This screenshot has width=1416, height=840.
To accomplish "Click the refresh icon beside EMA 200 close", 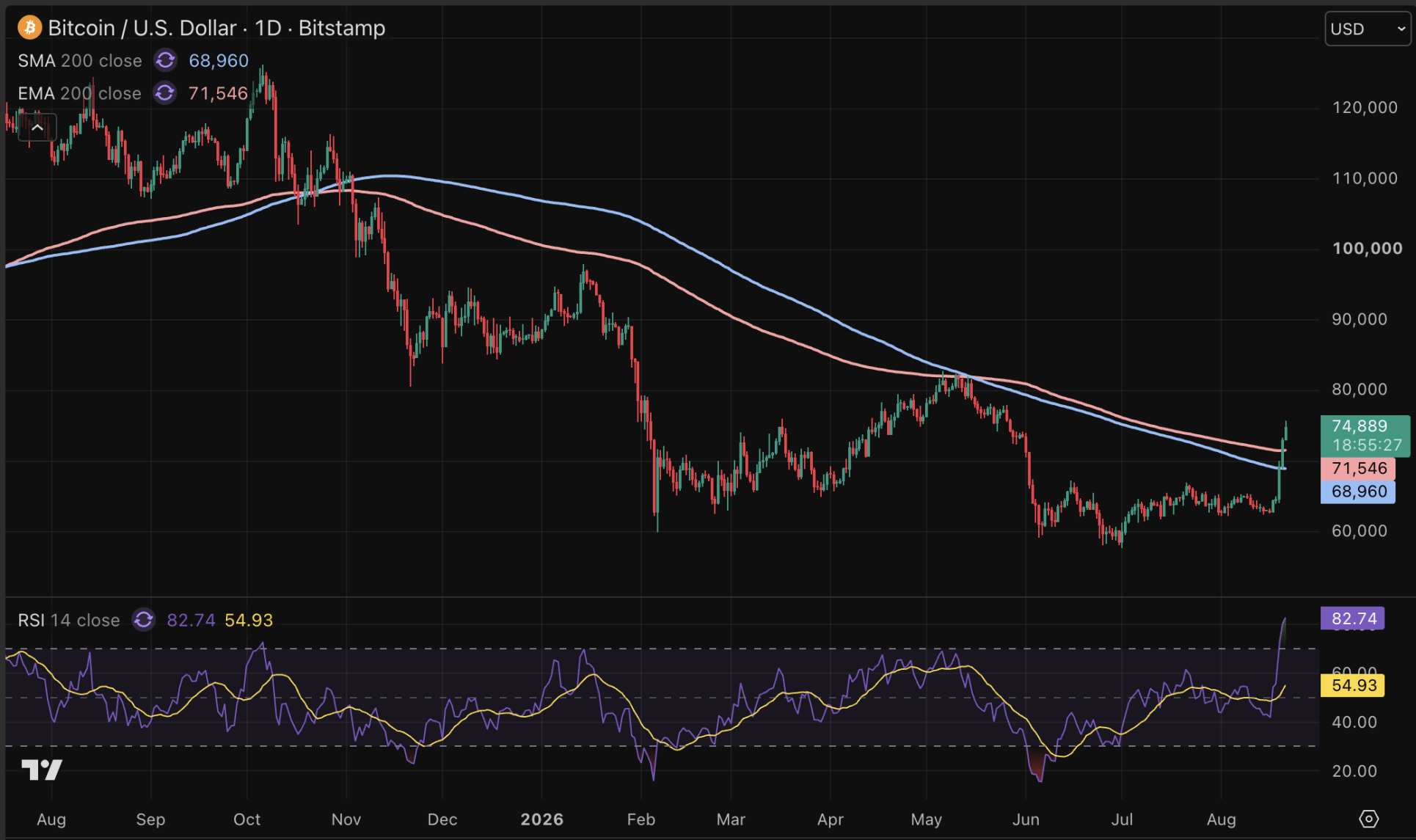I will (165, 93).
